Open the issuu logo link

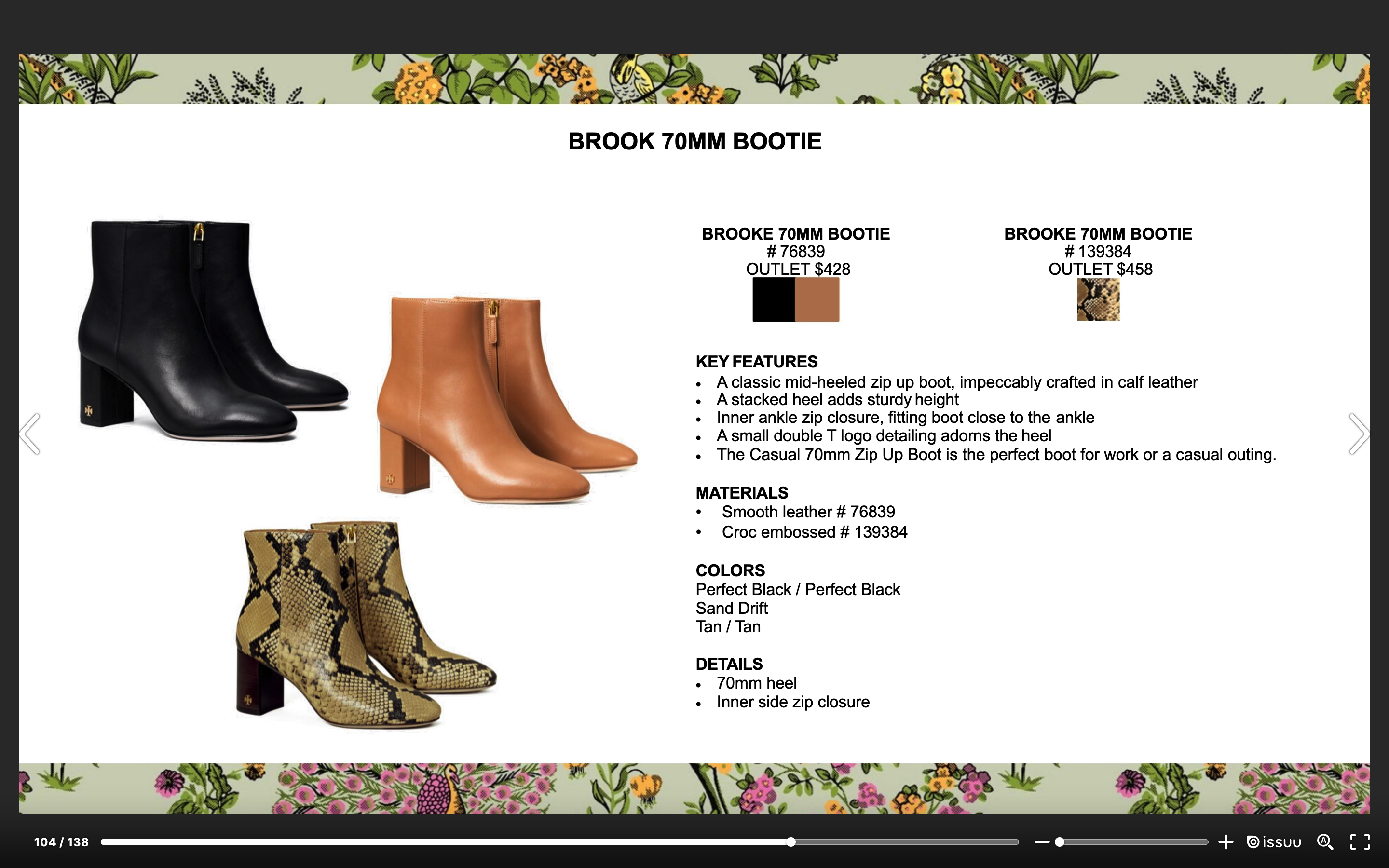click(x=1274, y=842)
